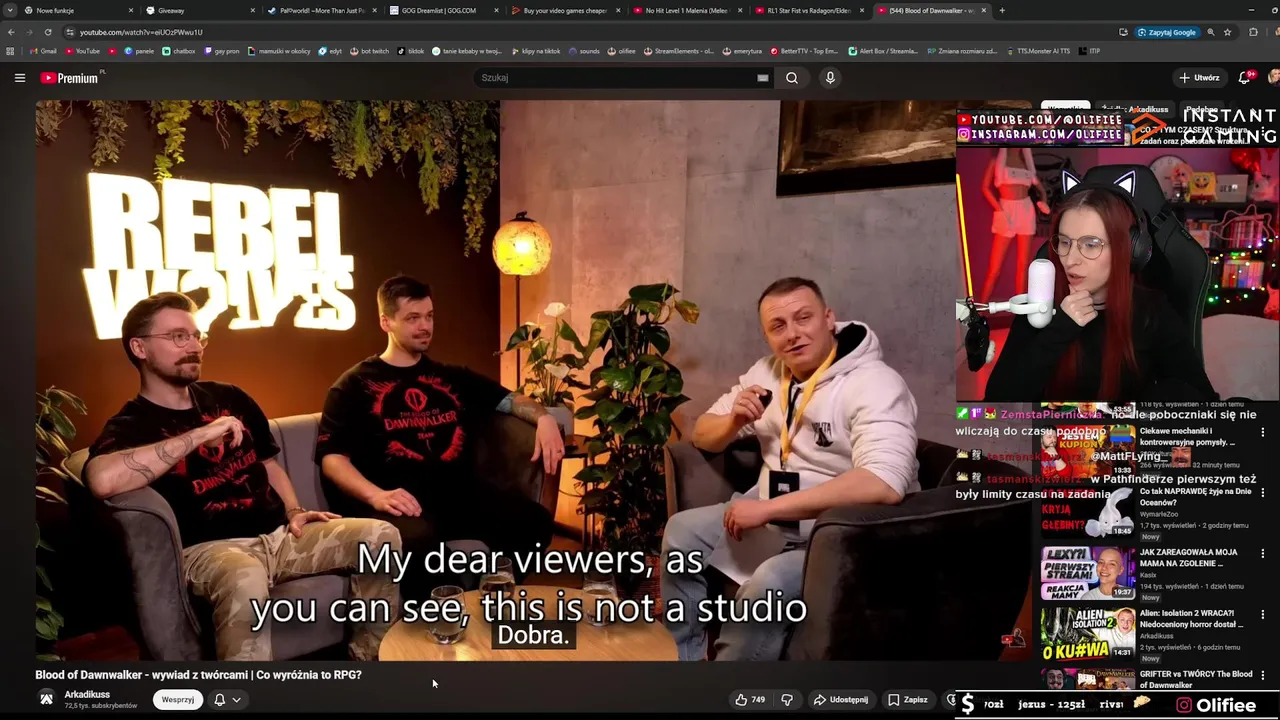Open the bot twitch bookmark

369,51
